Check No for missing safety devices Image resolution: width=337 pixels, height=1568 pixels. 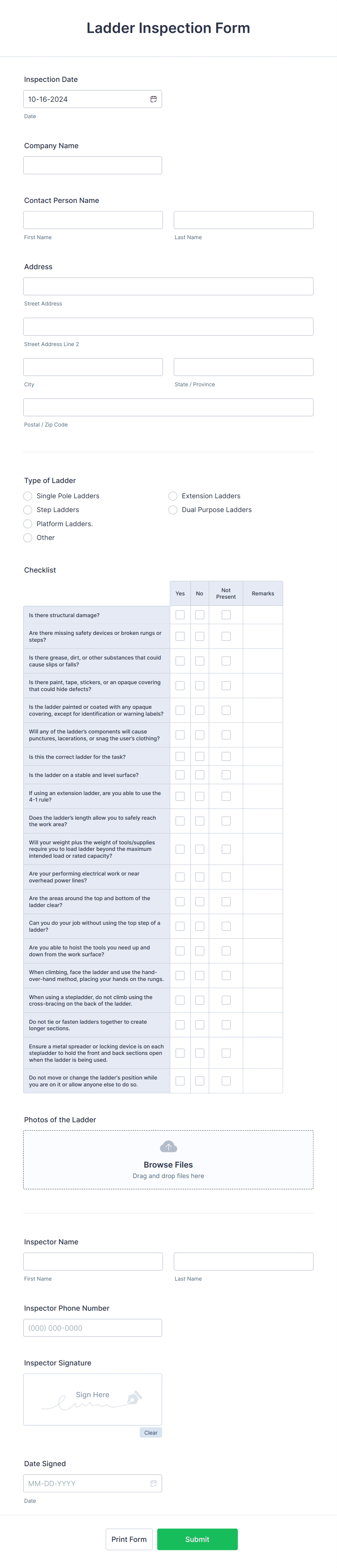[x=200, y=636]
